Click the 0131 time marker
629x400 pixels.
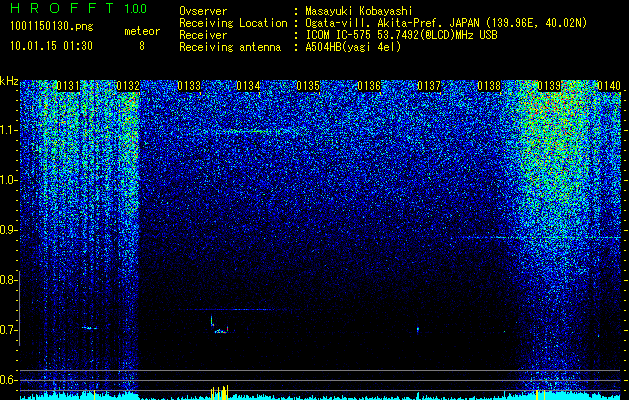click(68, 86)
